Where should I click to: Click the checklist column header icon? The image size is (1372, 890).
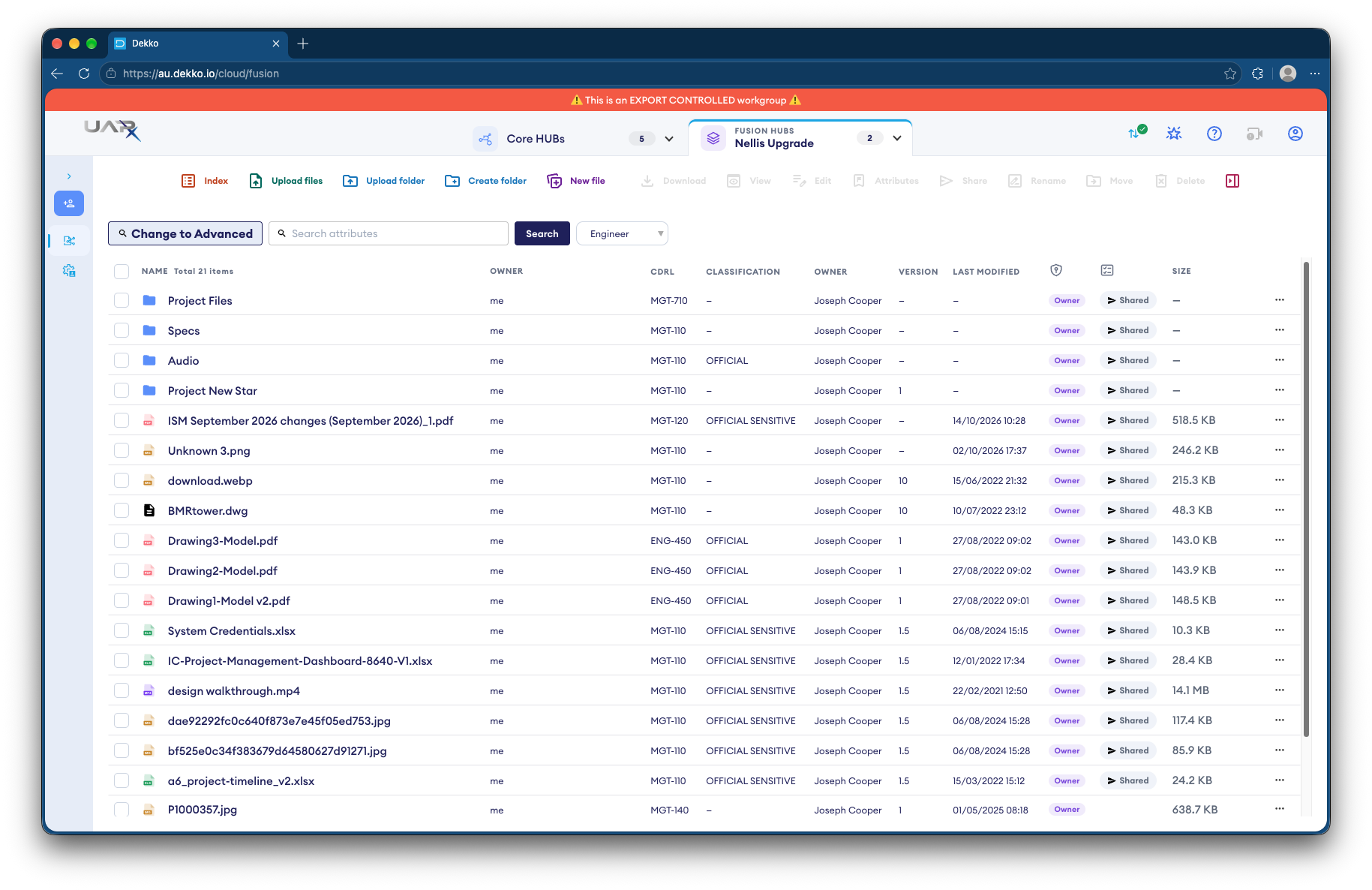1107,270
